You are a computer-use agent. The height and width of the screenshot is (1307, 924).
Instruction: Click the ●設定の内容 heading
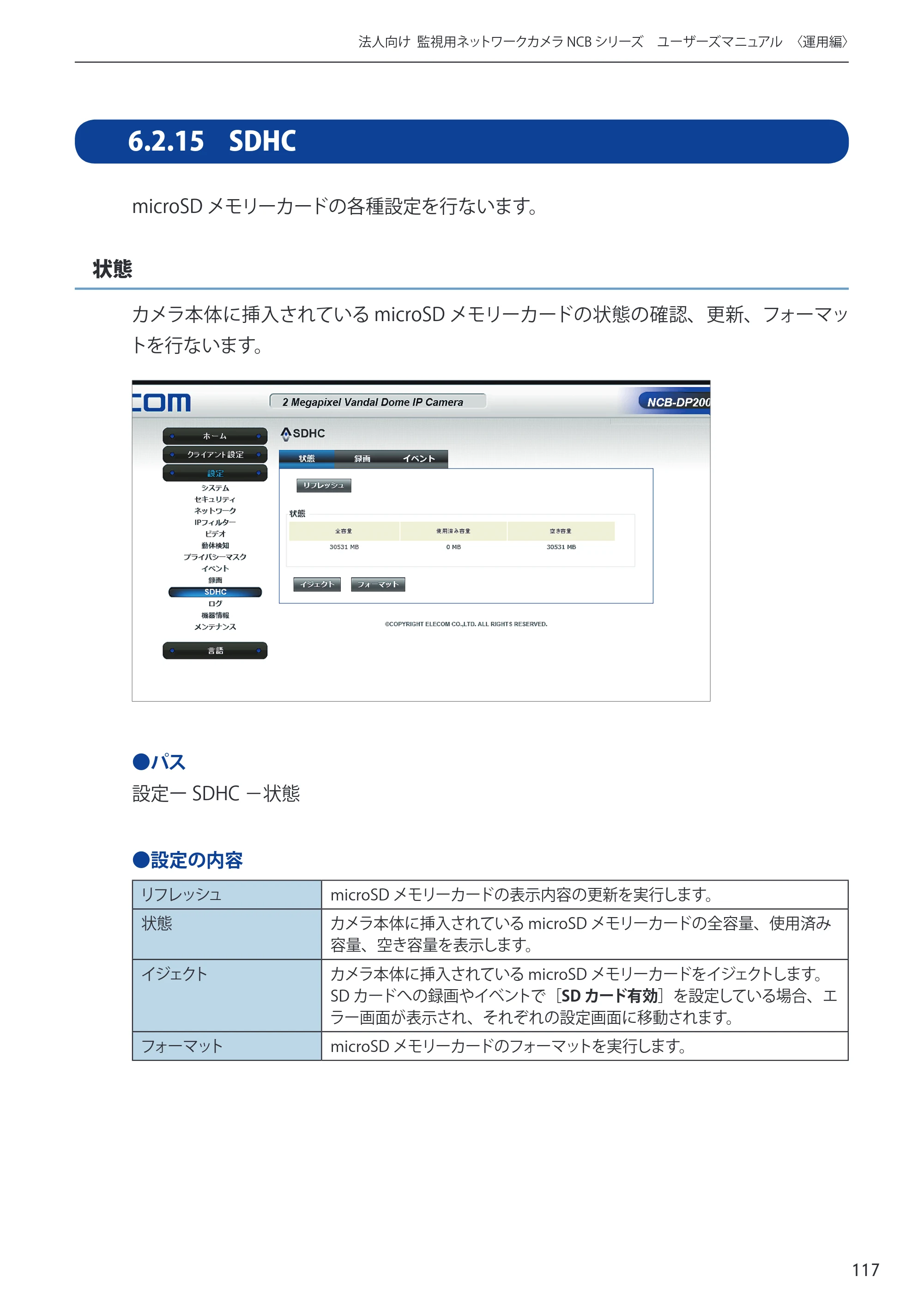pyautogui.click(x=188, y=860)
